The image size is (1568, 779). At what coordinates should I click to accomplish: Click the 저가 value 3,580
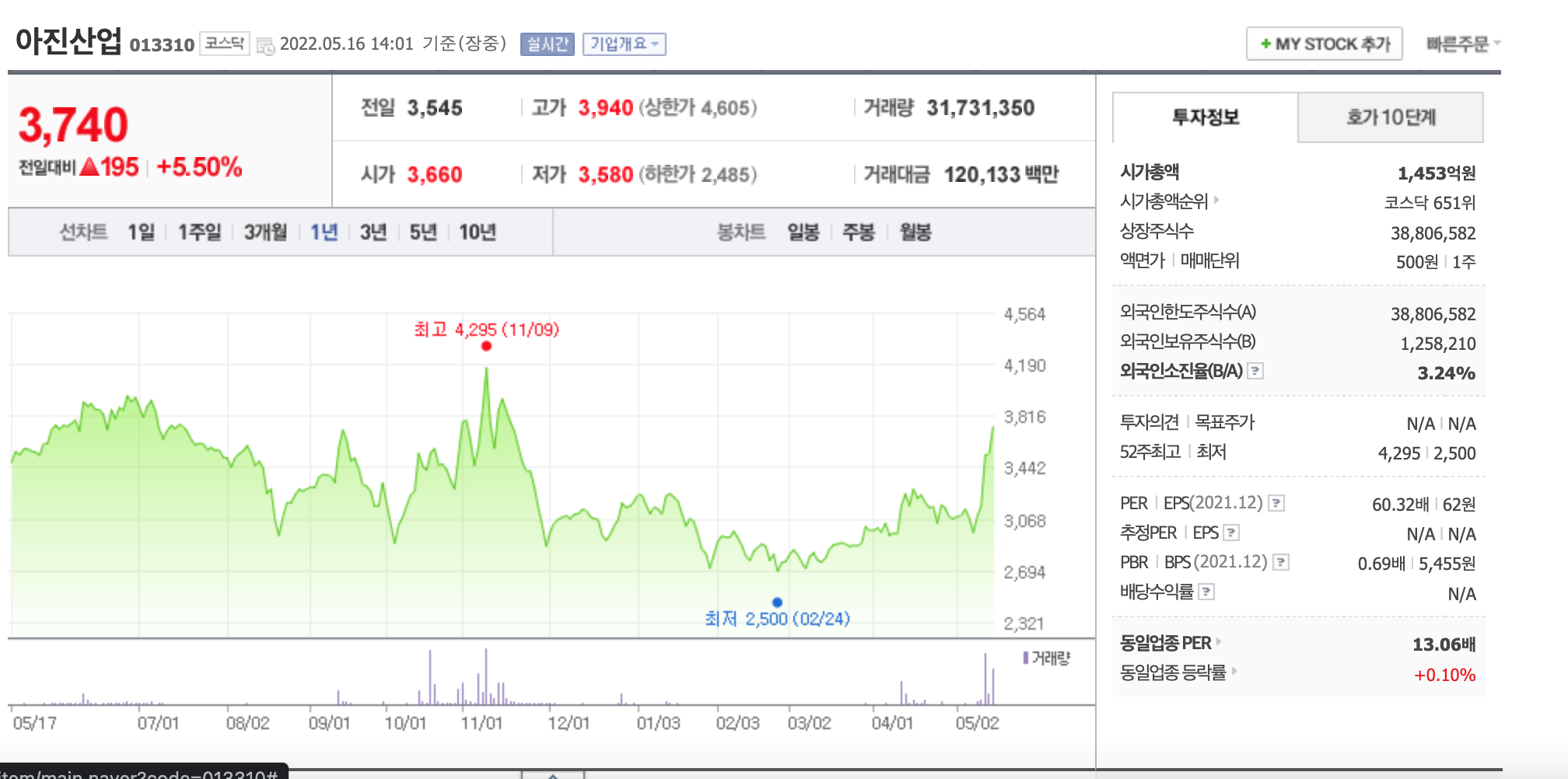pyautogui.click(x=605, y=175)
